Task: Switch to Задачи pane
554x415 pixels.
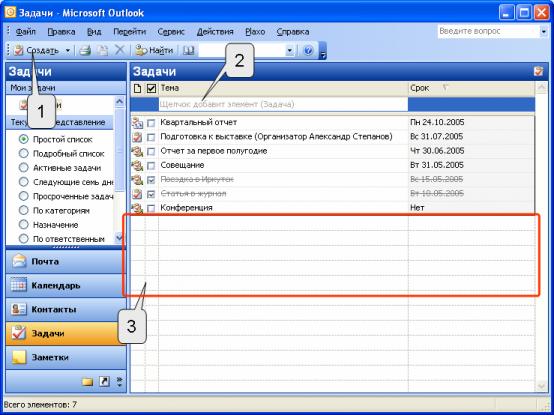Action: 66,333
